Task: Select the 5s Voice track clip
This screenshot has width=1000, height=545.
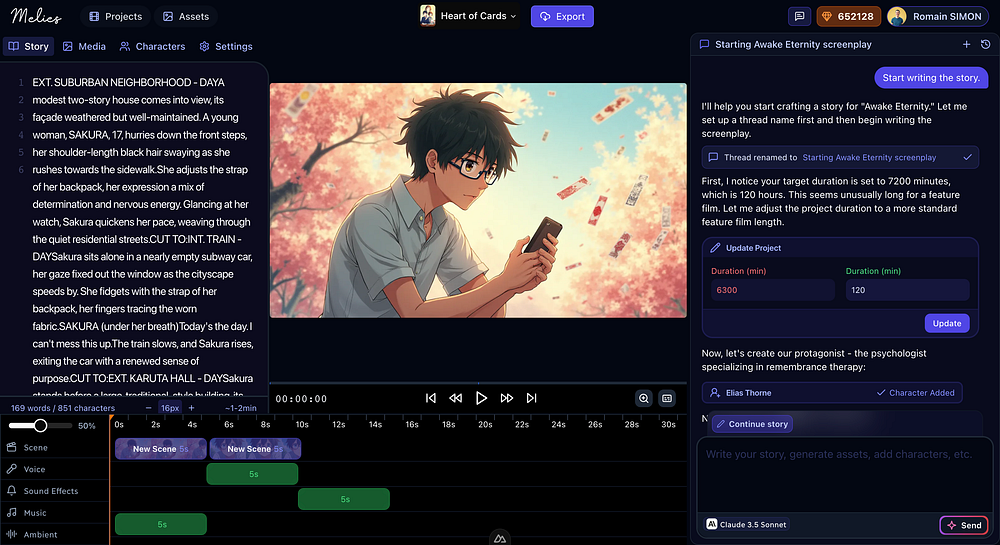Action: click(x=253, y=474)
